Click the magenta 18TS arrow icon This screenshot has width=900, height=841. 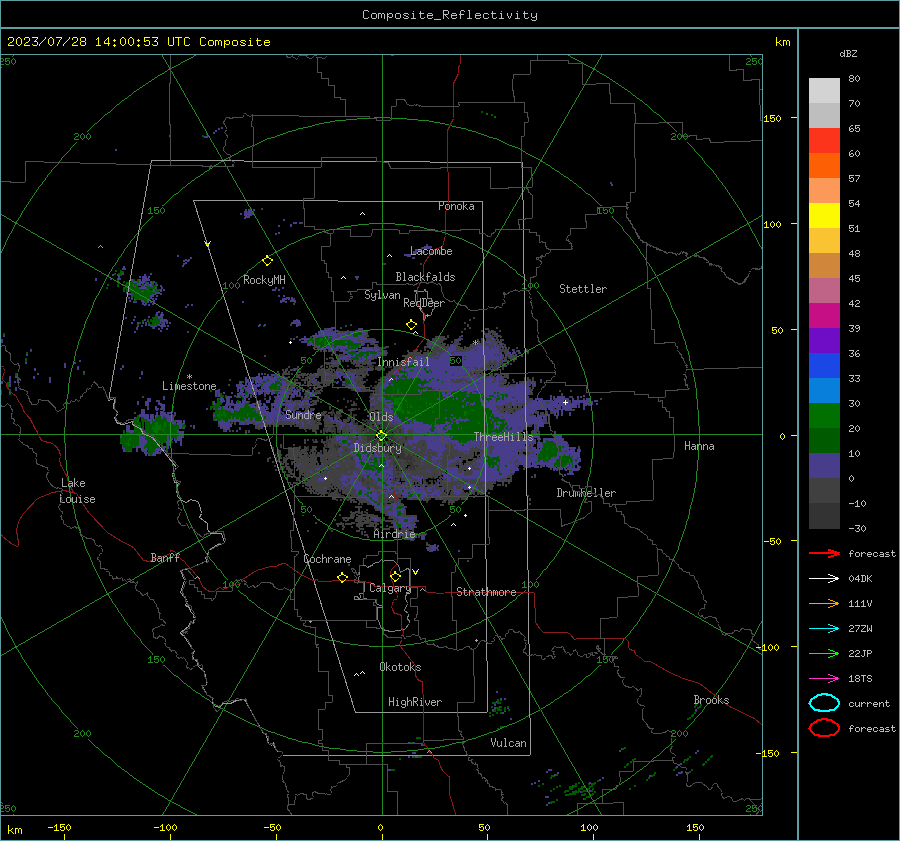point(824,678)
